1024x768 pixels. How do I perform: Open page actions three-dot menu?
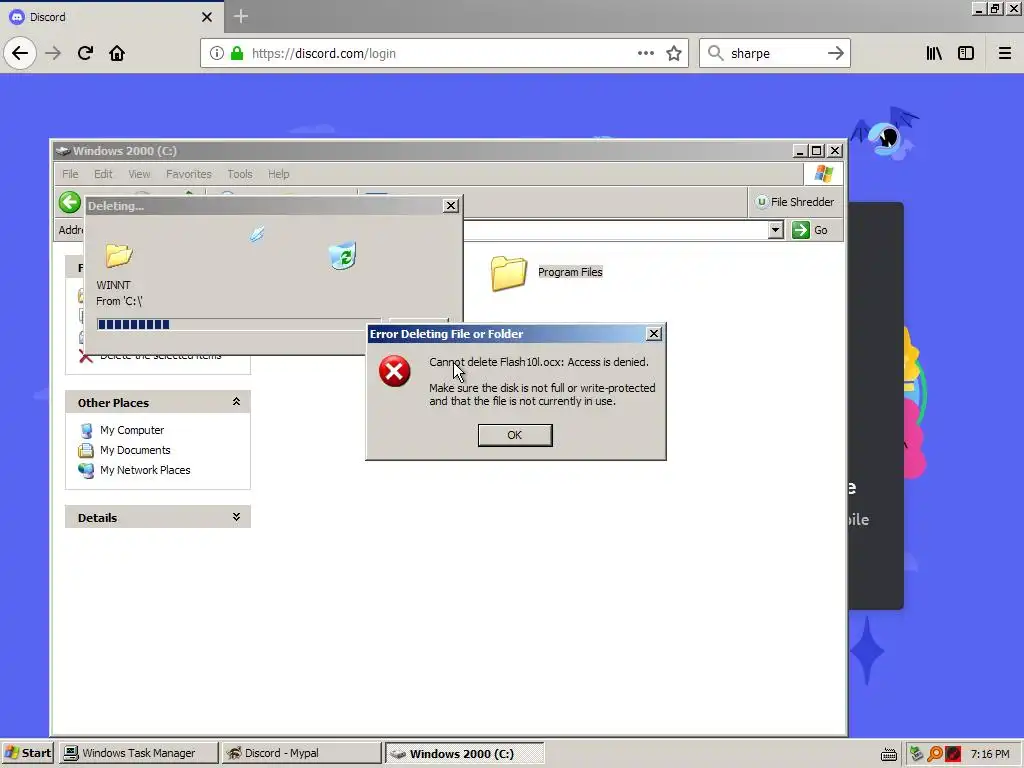point(645,53)
